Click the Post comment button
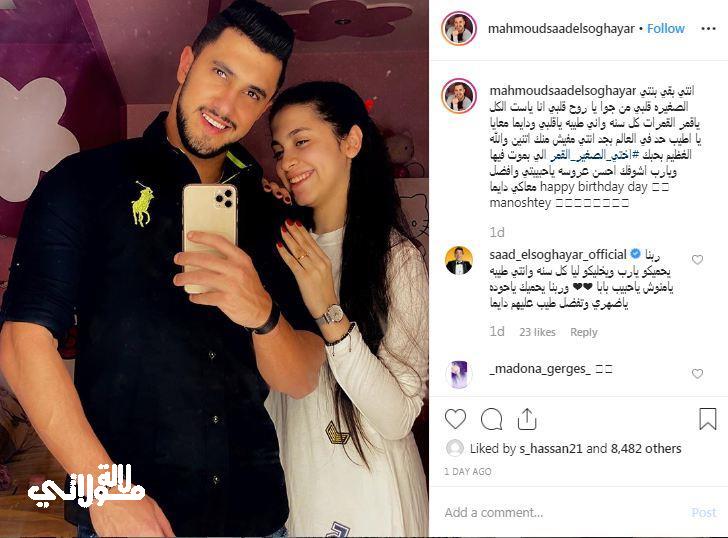The height and width of the screenshot is (538, 728). pyautogui.click(x=704, y=512)
